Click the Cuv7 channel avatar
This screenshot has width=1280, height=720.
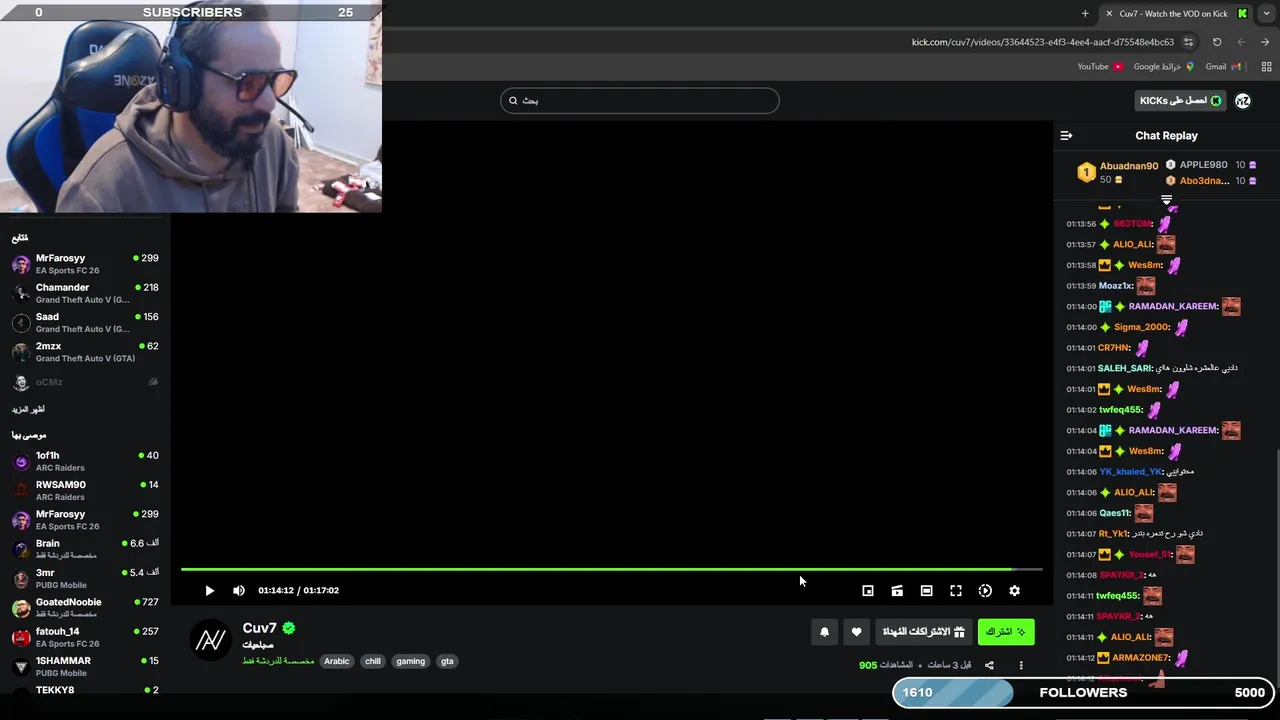210,641
